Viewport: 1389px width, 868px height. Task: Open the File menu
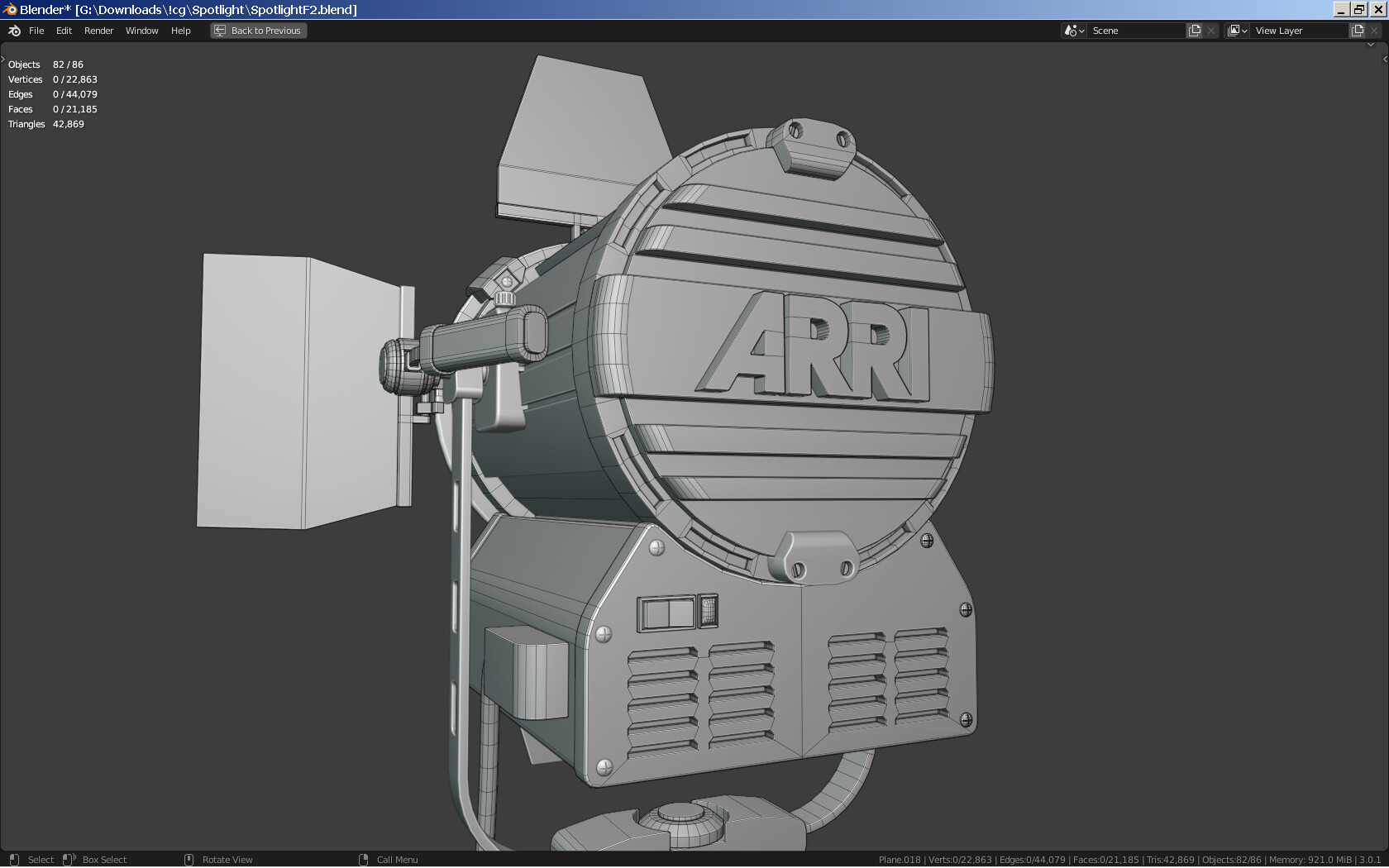pyautogui.click(x=36, y=31)
